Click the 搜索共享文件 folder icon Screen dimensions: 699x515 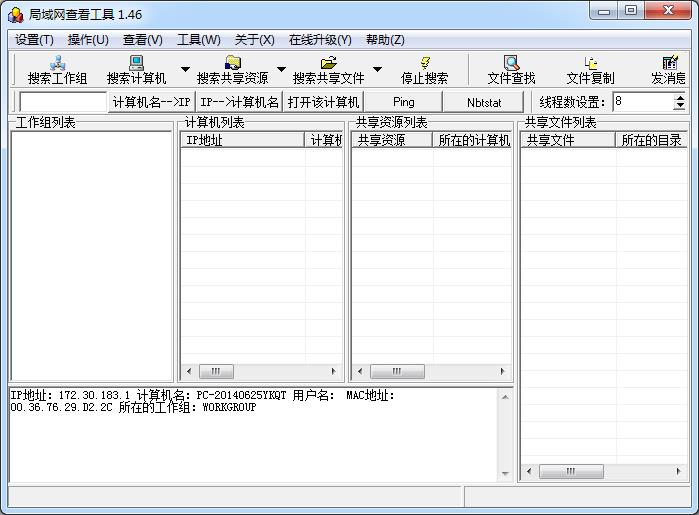click(329, 63)
